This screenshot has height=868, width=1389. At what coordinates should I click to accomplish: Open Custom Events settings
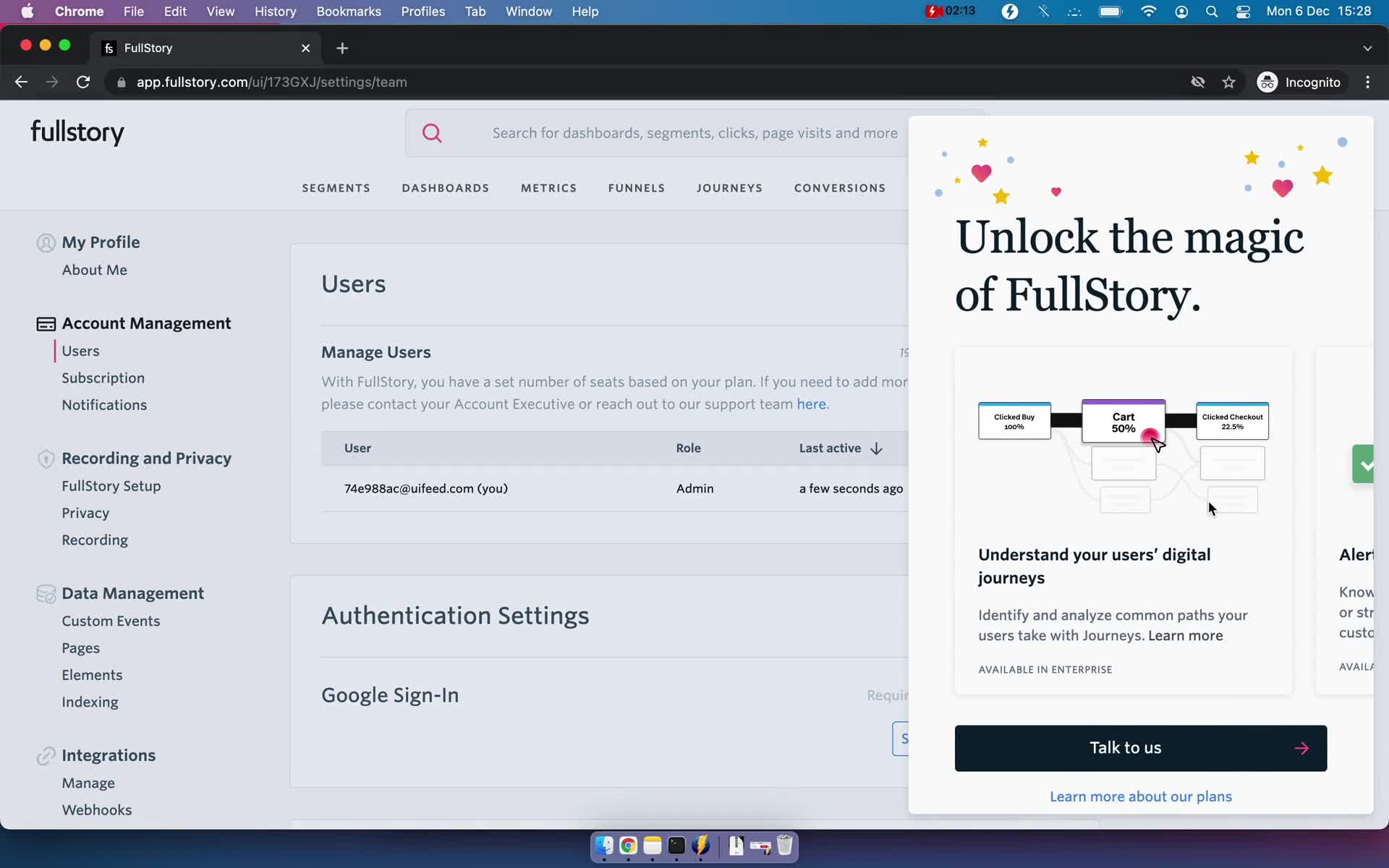[x=111, y=621]
